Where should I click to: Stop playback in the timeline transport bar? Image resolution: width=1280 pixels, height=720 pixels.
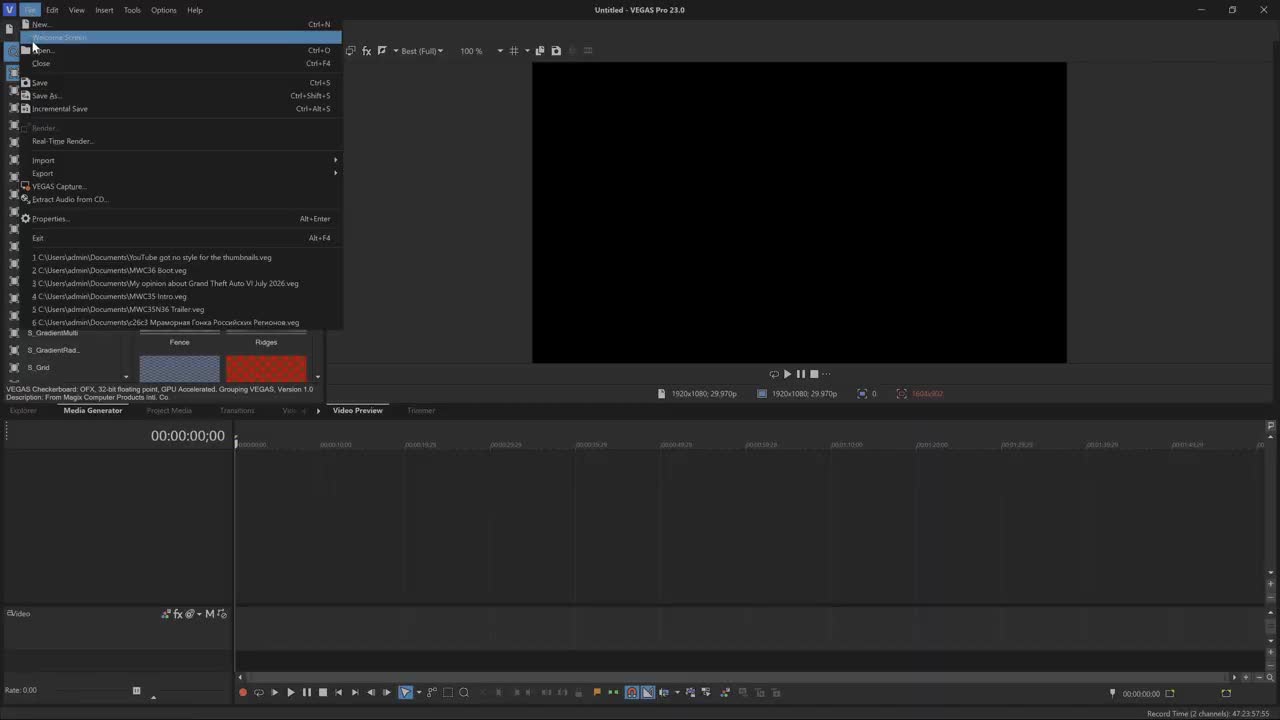(323, 692)
